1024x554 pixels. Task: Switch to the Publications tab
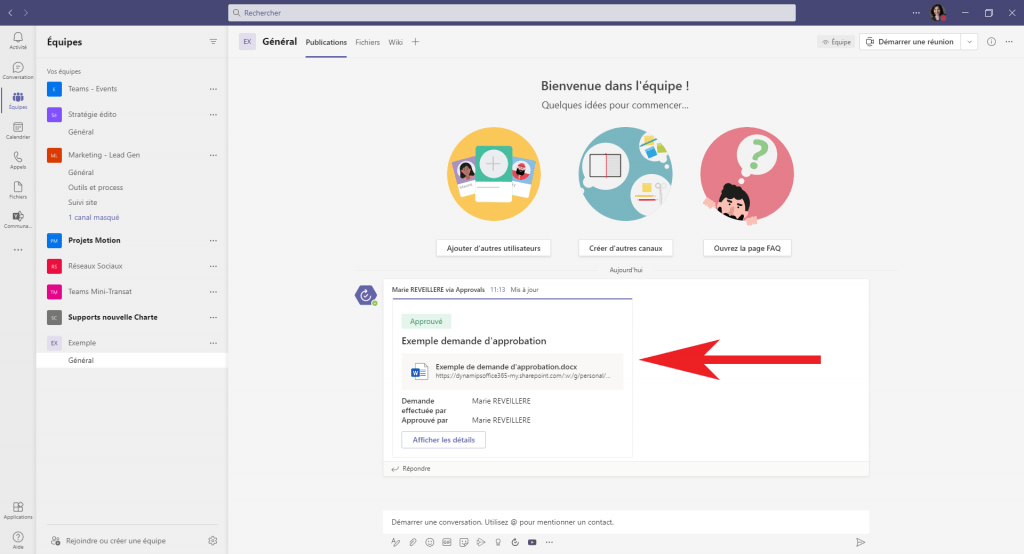point(326,42)
